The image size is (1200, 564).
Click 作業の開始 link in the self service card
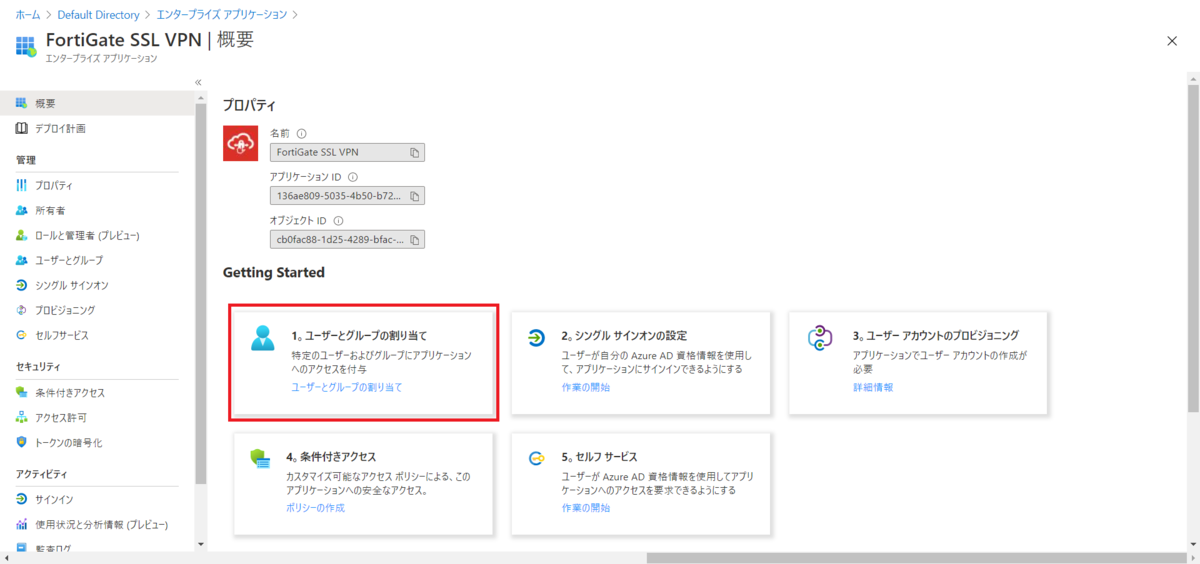pos(586,508)
